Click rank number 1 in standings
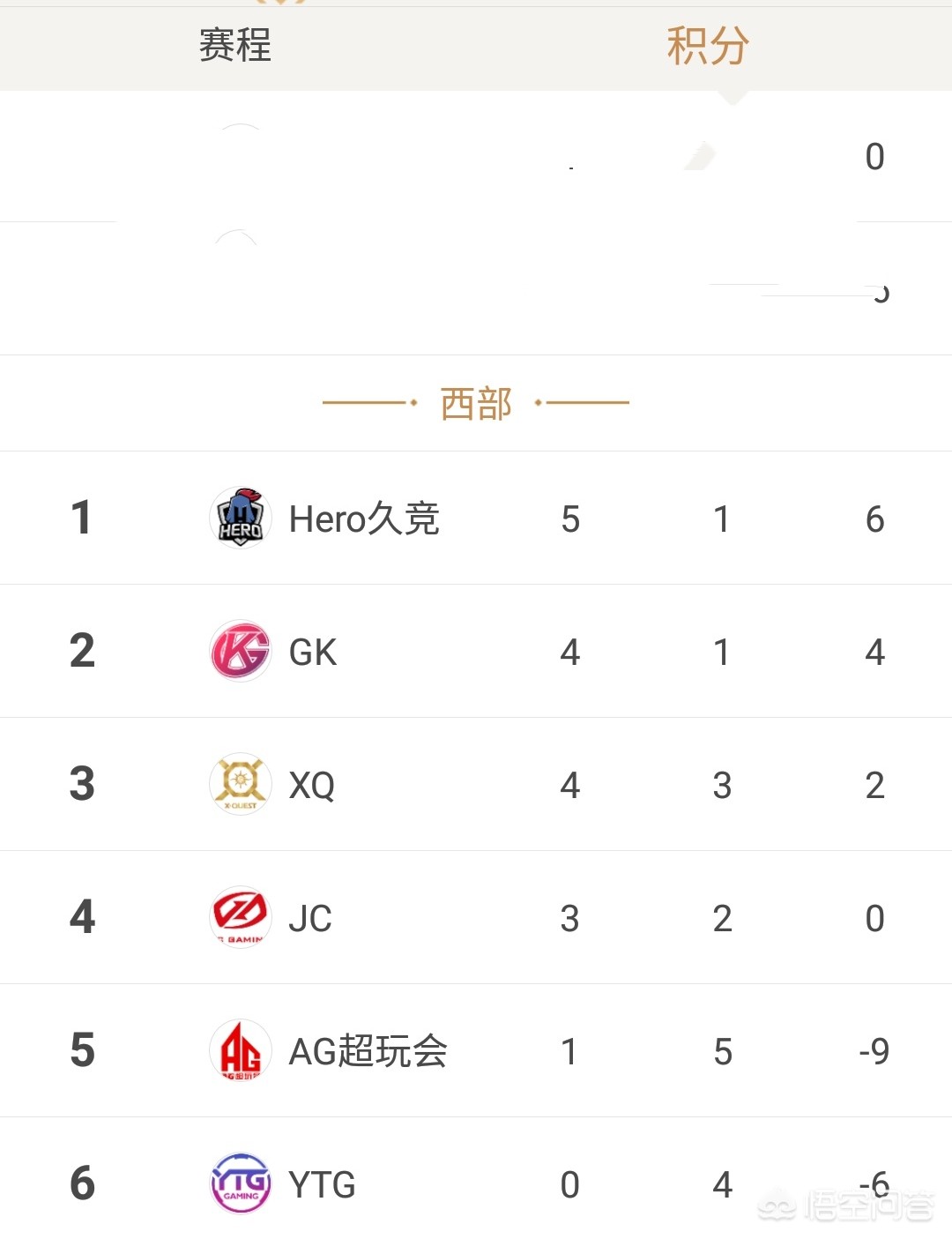Image resolution: width=952 pixels, height=1239 pixels. (81, 518)
